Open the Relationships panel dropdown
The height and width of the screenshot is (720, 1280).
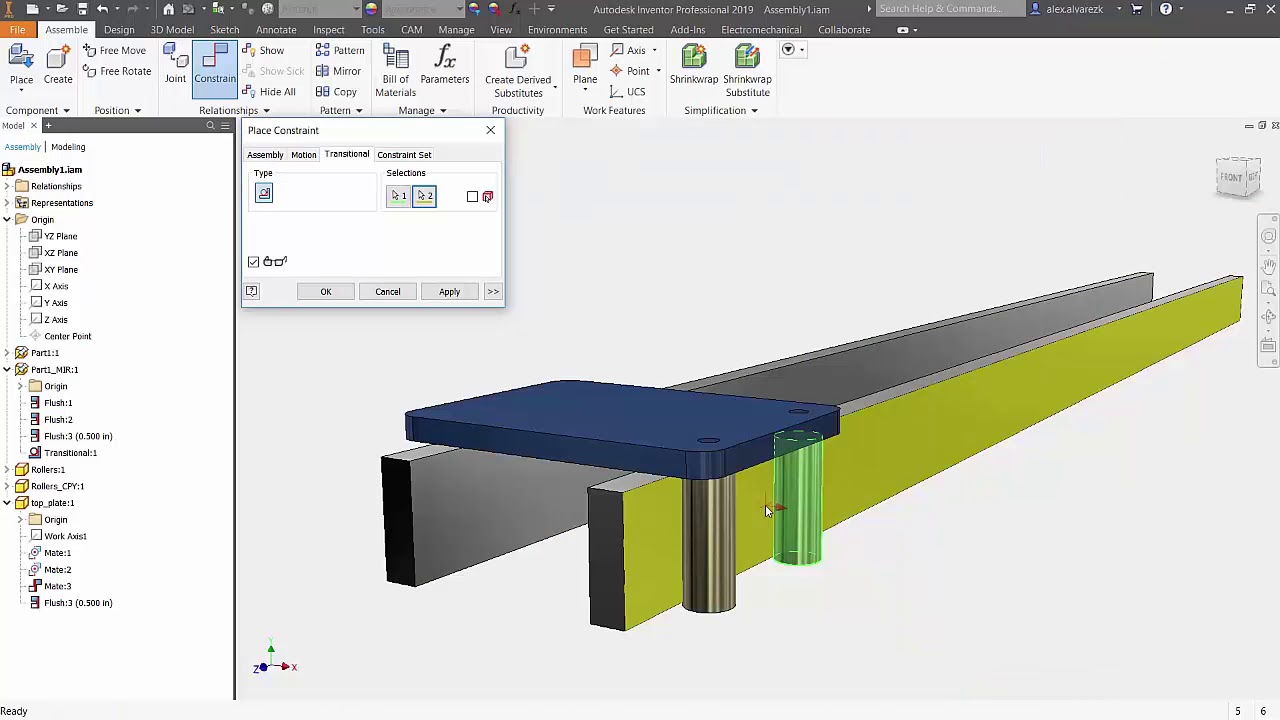266,111
